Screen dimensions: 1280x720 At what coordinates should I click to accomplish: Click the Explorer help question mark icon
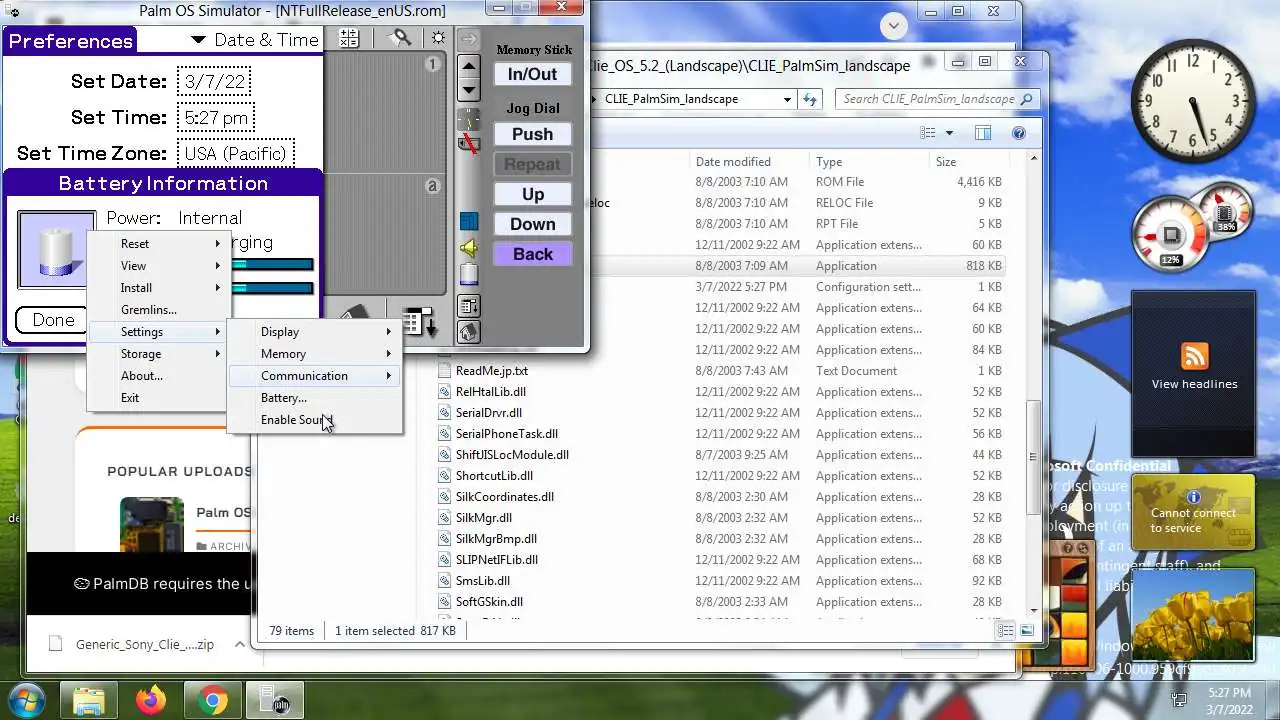click(1018, 133)
